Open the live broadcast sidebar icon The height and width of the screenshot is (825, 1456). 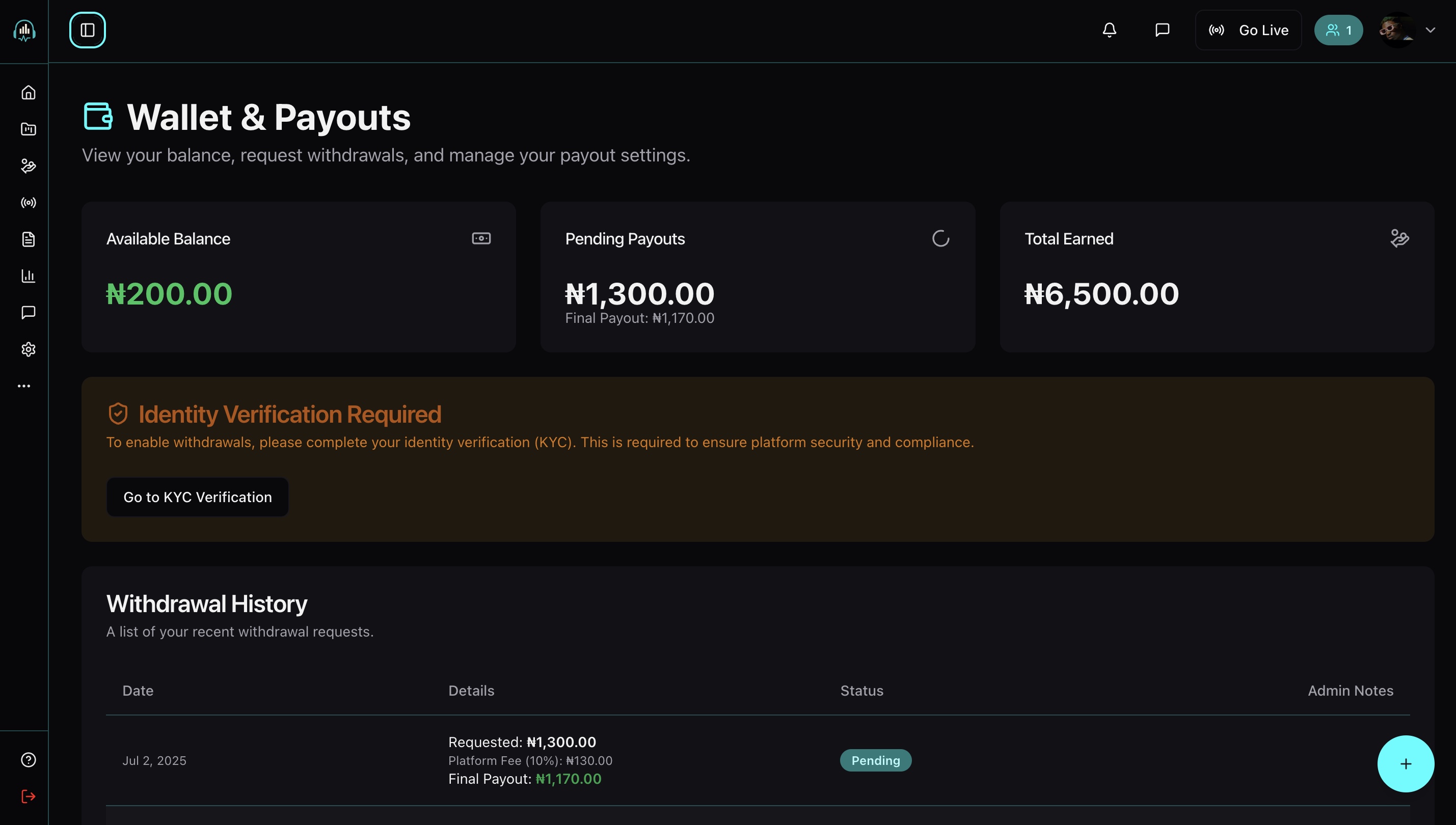pos(28,203)
